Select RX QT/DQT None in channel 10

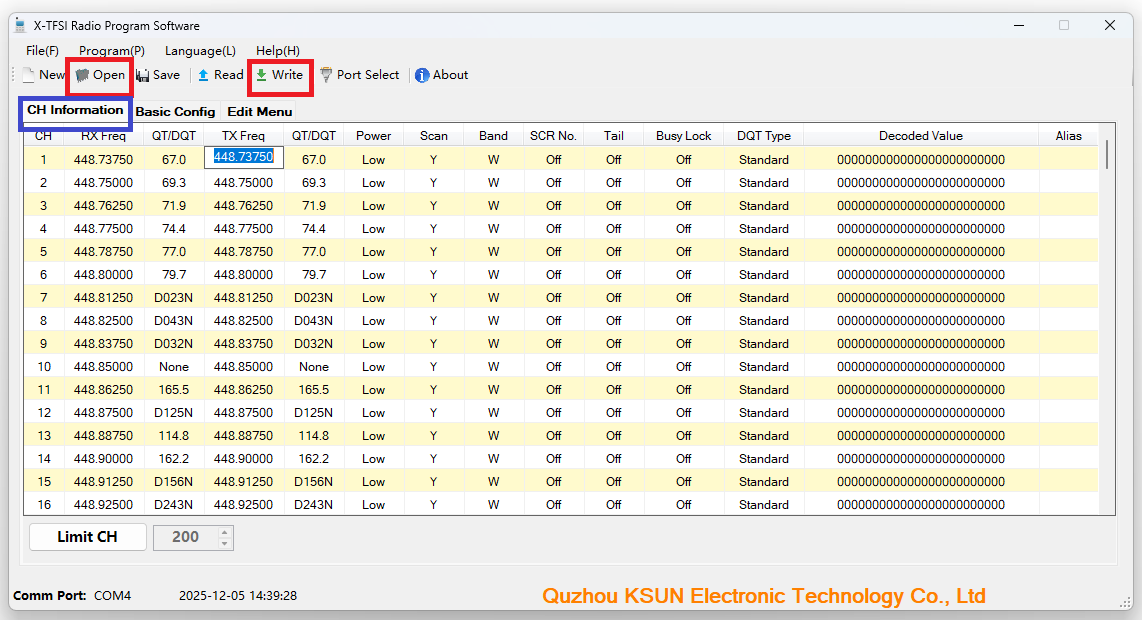pos(173,366)
